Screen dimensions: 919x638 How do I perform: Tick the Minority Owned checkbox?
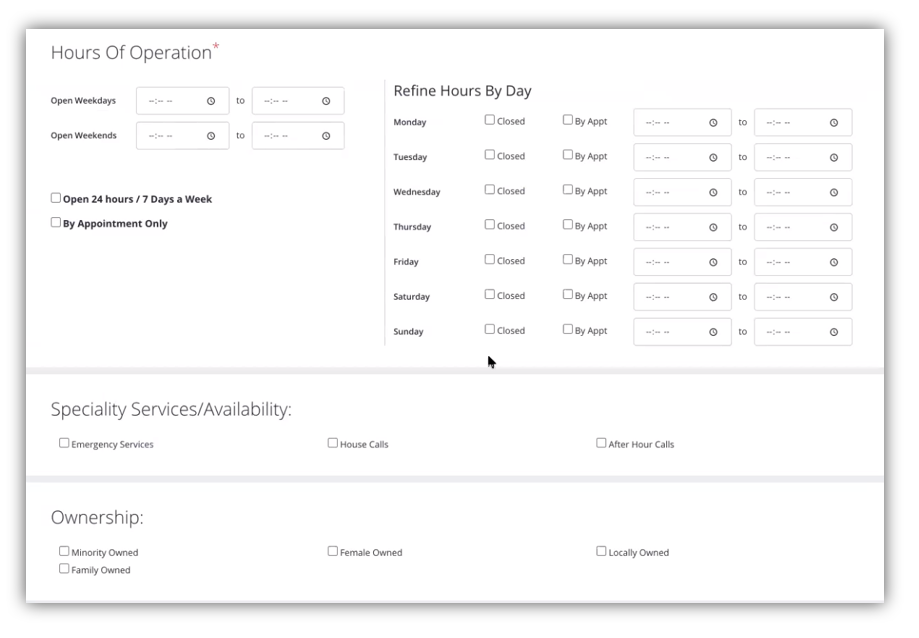(64, 551)
